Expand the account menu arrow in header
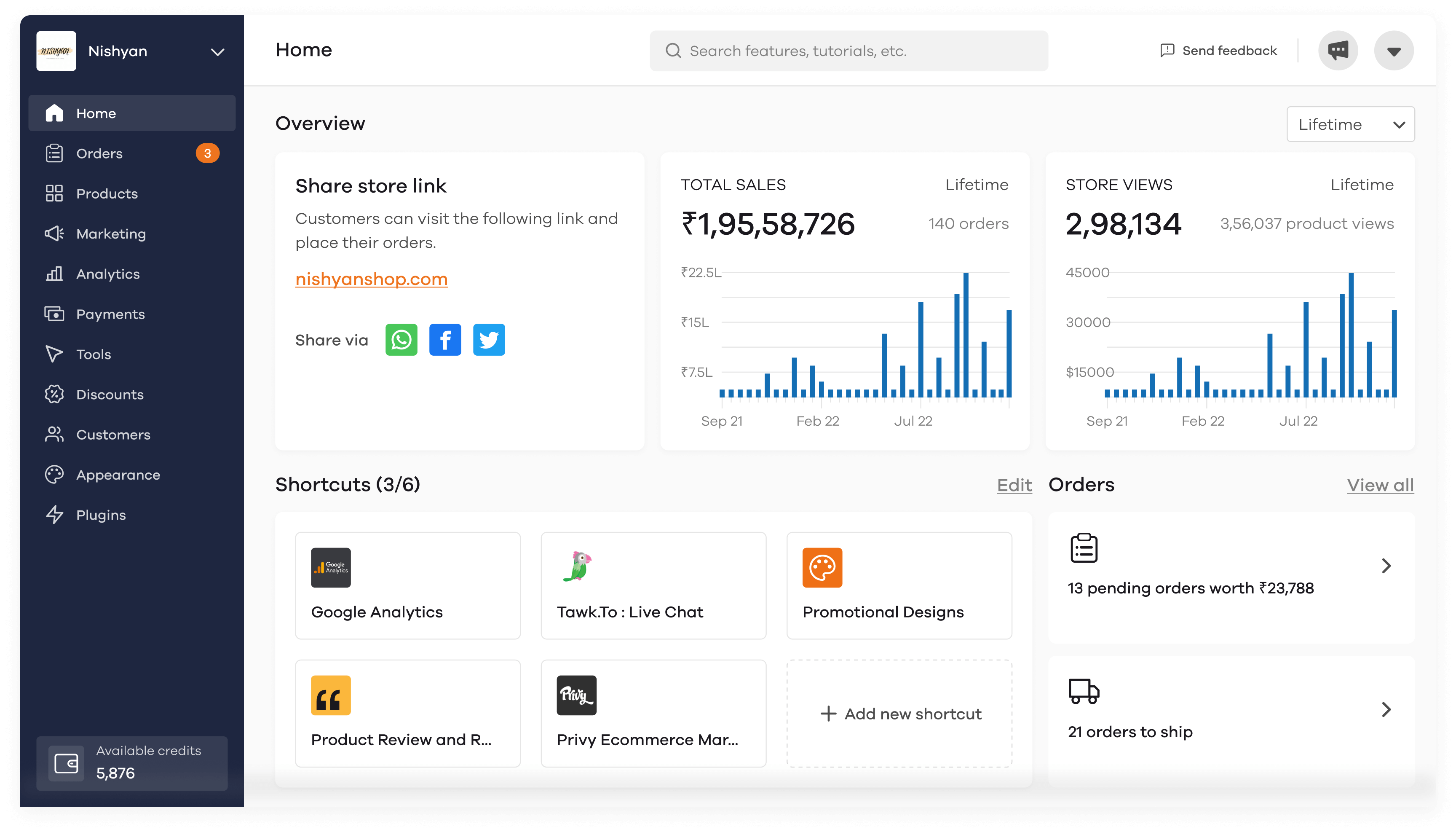The height and width of the screenshot is (832, 1456). tap(1394, 51)
